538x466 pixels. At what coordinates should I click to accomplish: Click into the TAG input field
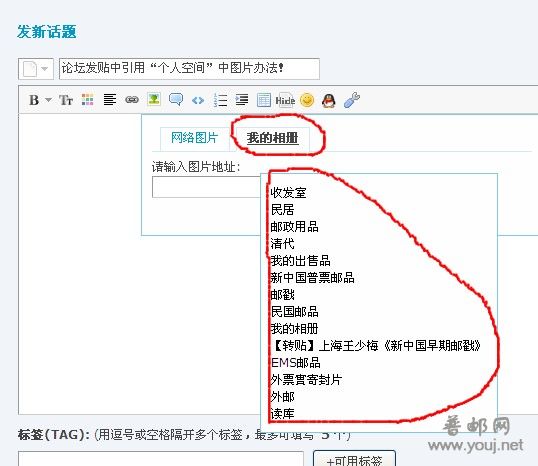(x=161, y=459)
